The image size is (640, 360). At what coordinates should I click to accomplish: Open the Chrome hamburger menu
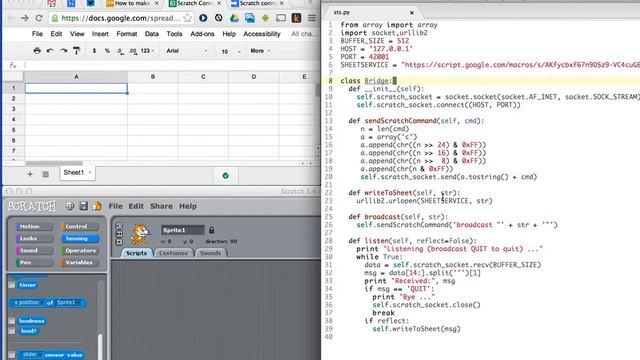(x=311, y=18)
